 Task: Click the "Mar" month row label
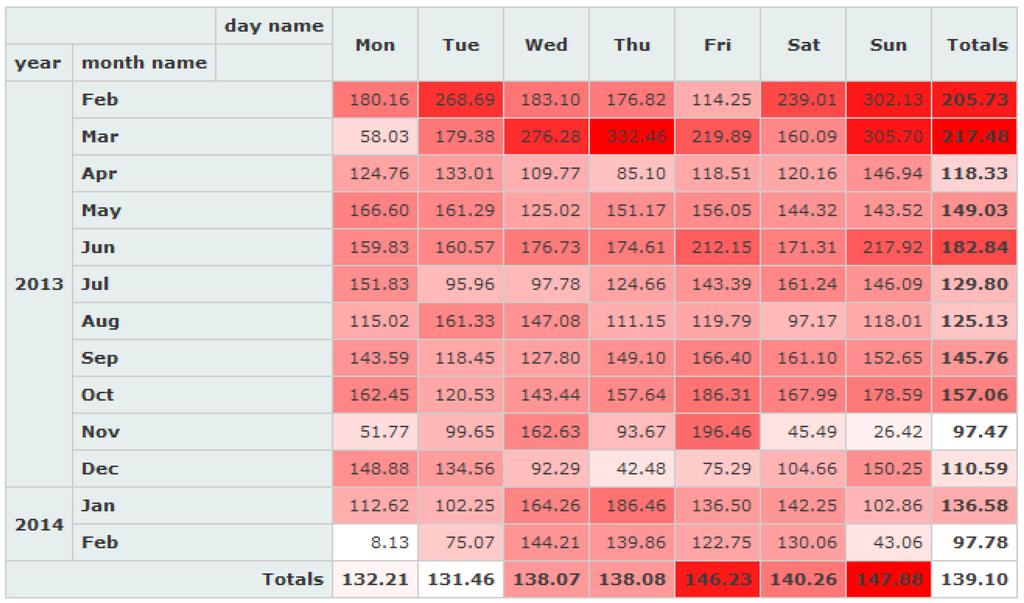point(100,137)
